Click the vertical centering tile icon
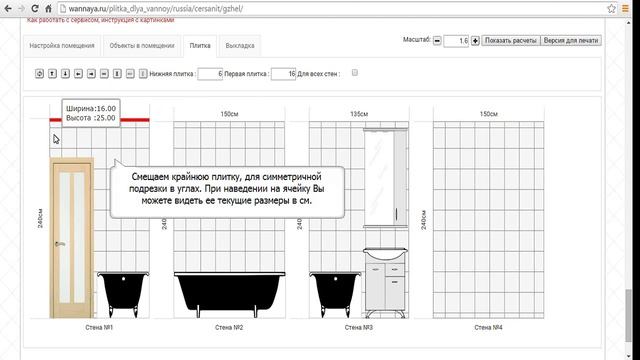The height and width of the screenshot is (360, 640). [x=117, y=74]
